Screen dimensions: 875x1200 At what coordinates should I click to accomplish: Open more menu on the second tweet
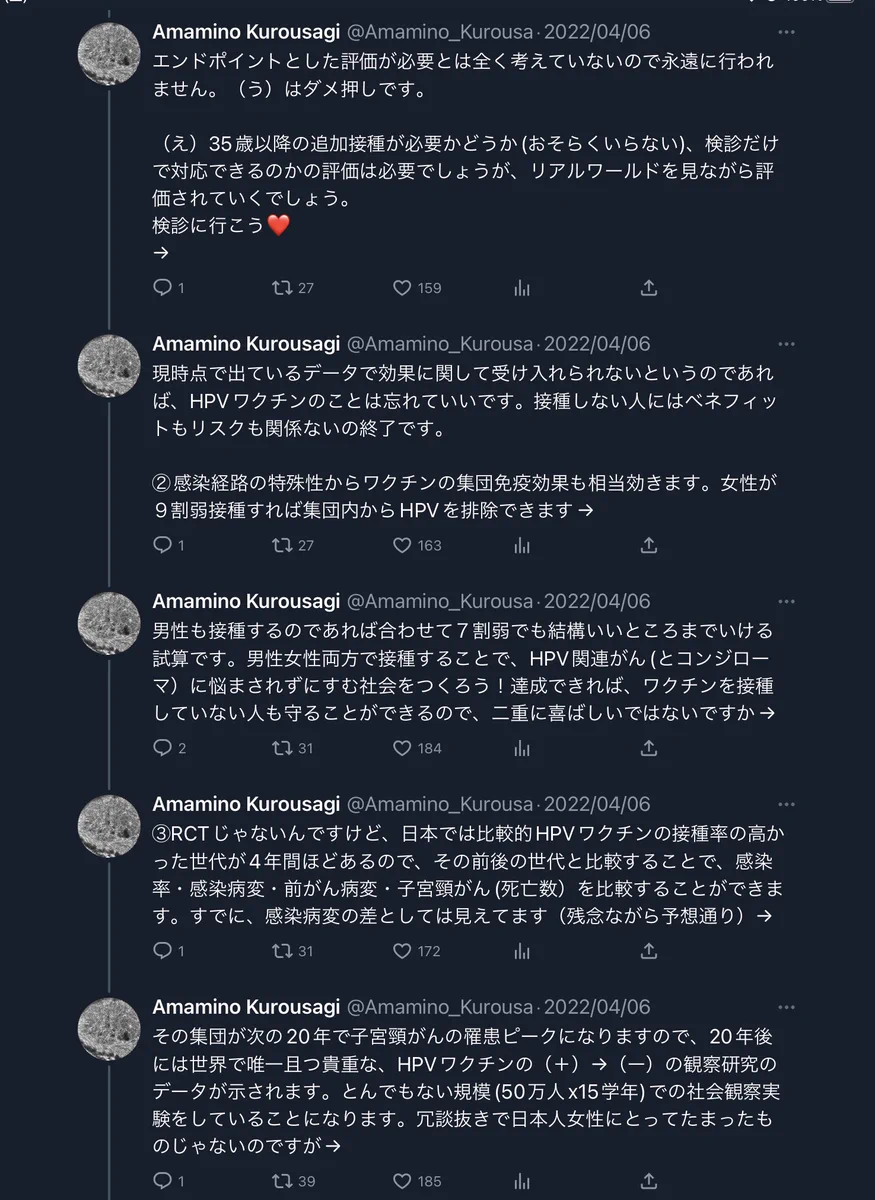[x=787, y=344]
